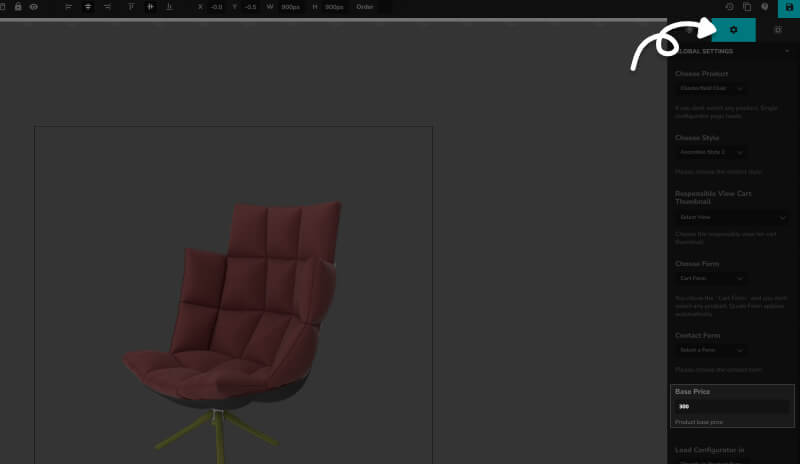Screen dimensions: 800x464
Task: Open the Choose Style dropdown
Action: 711,152
